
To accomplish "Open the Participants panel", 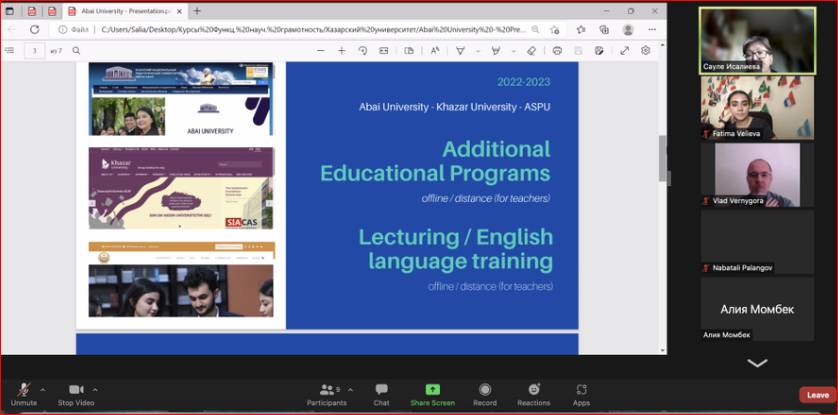I will [x=327, y=395].
